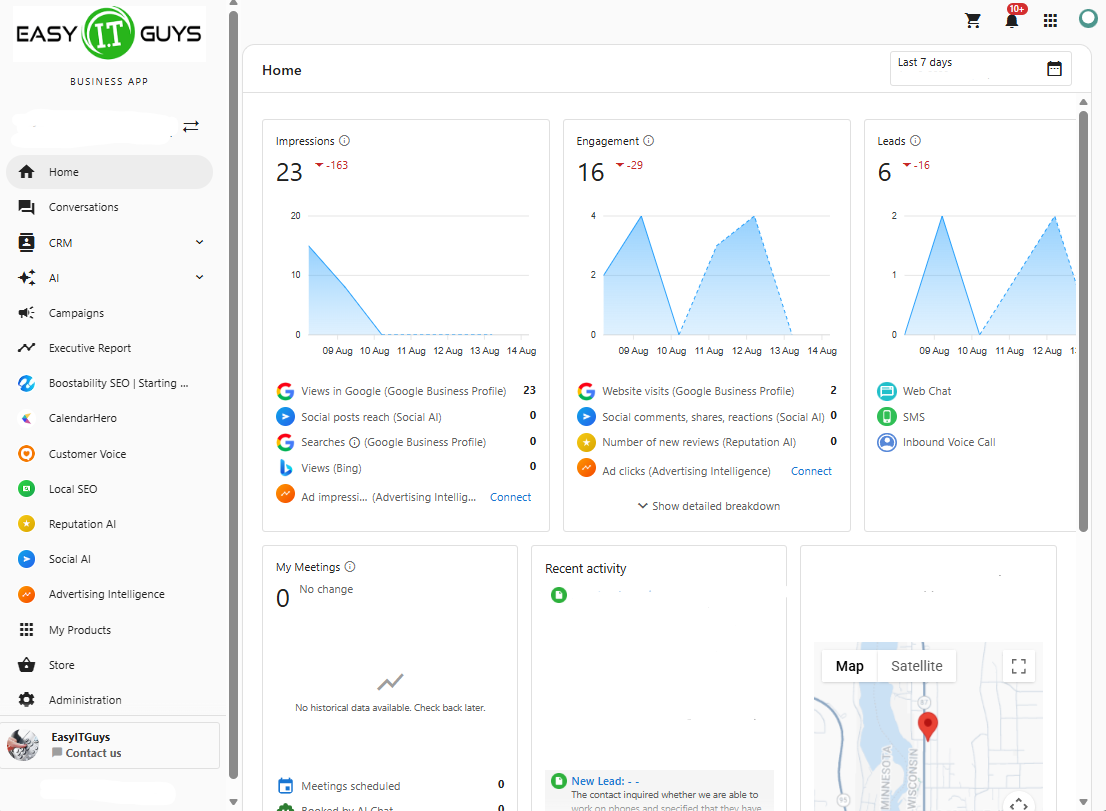Open Store in the sidebar
The image size is (1106, 811).
point(109,665)
